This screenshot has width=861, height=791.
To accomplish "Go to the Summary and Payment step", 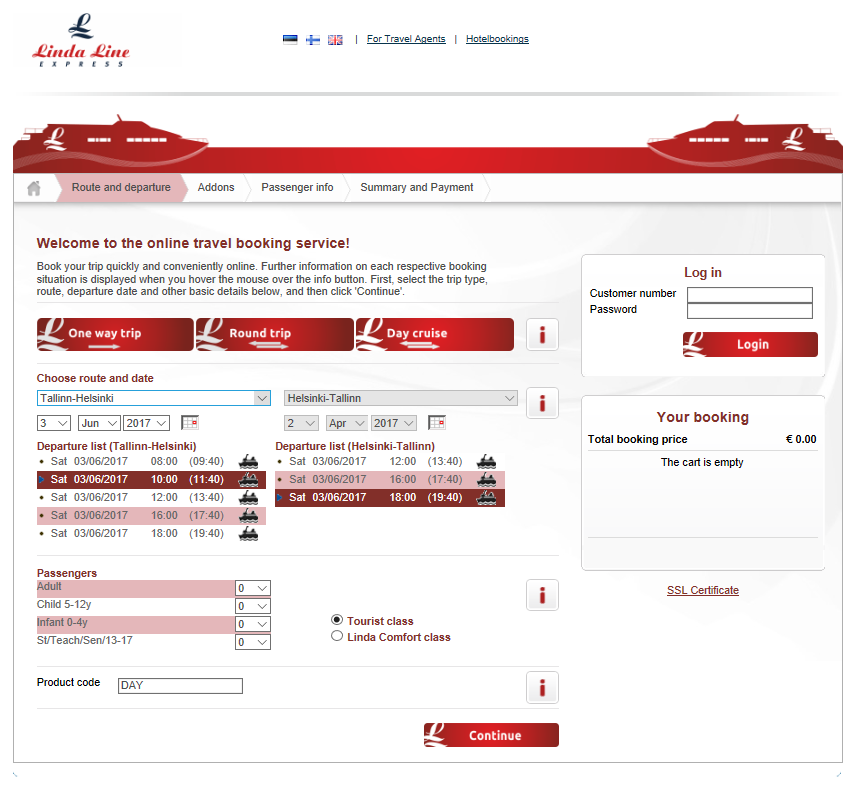I will (416, 188).
